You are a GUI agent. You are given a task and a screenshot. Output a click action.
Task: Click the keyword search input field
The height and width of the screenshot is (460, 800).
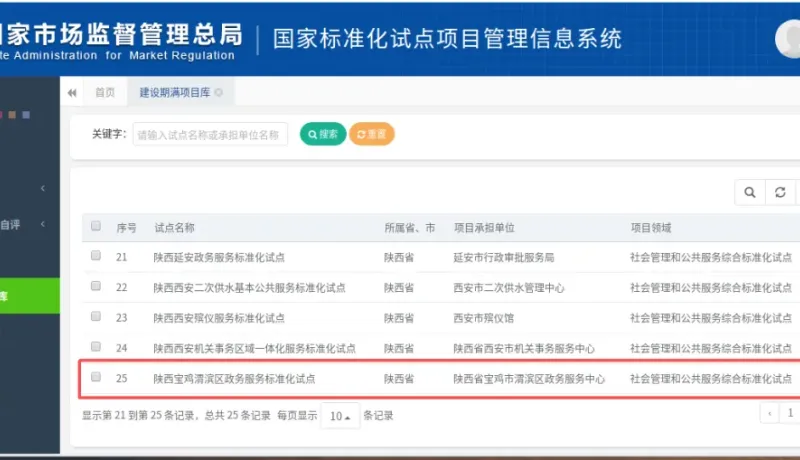(210, 134)
